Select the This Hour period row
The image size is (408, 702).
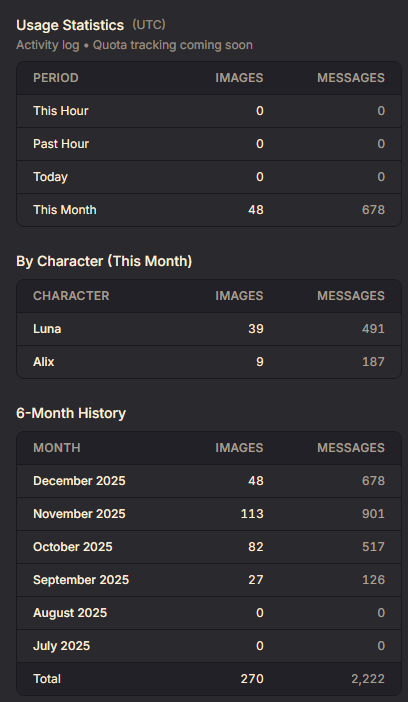pos(209,111)
